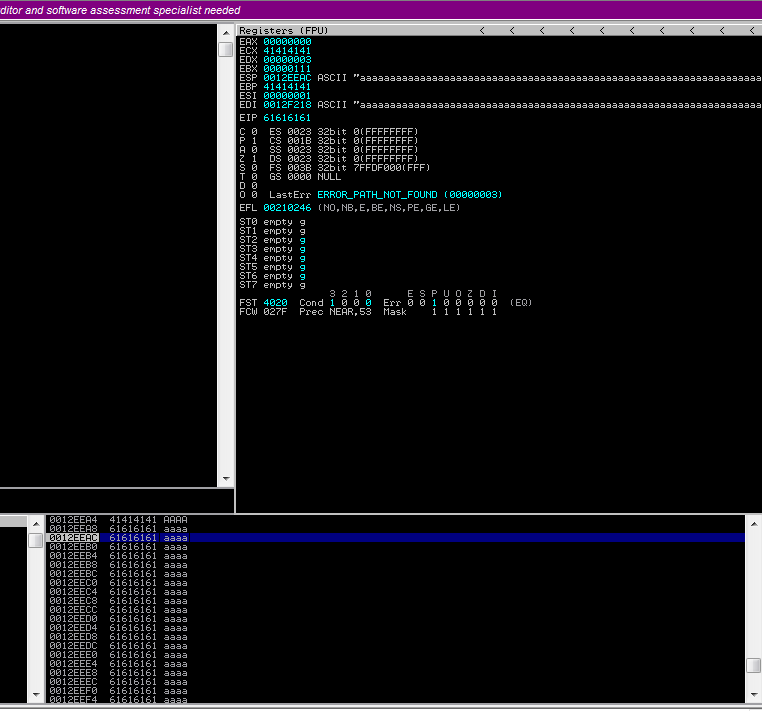Click the dump pane scroll-down arrow beside the stack
This screenshot has height=711, width=762.
(36, 694)
